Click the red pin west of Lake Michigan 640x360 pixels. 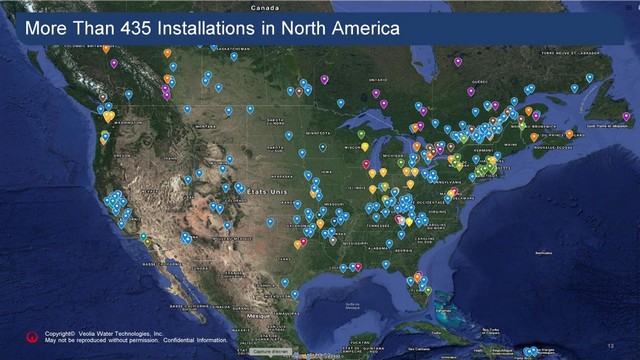[x=366, y=164]
